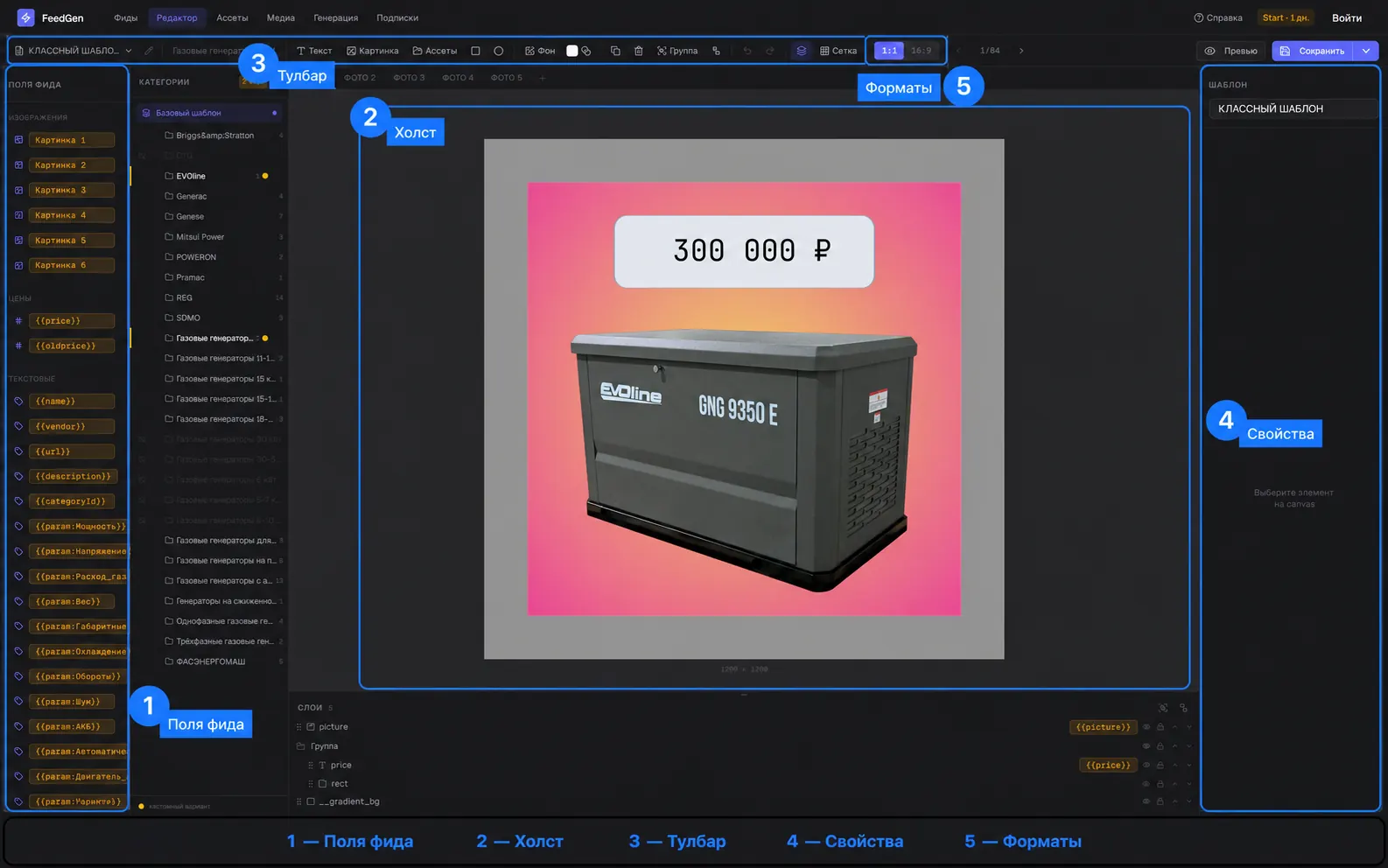This screenshot has height=868, width=1388.
Task: Click the layers stack icon beside Сетка
Action: click(801, 51)
